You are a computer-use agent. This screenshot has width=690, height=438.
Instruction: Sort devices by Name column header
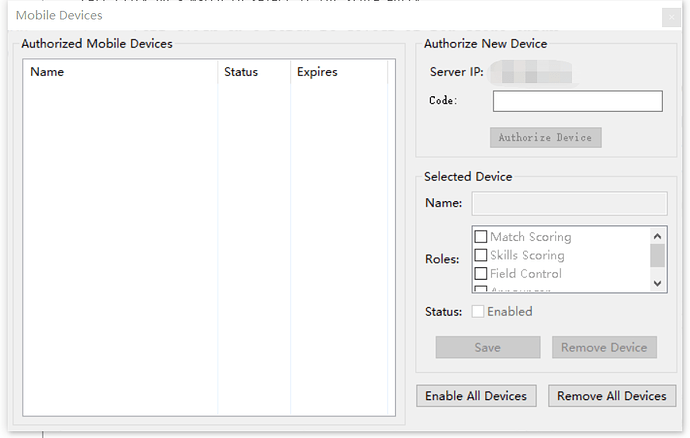pyautogui.click(x=120, y=72)
